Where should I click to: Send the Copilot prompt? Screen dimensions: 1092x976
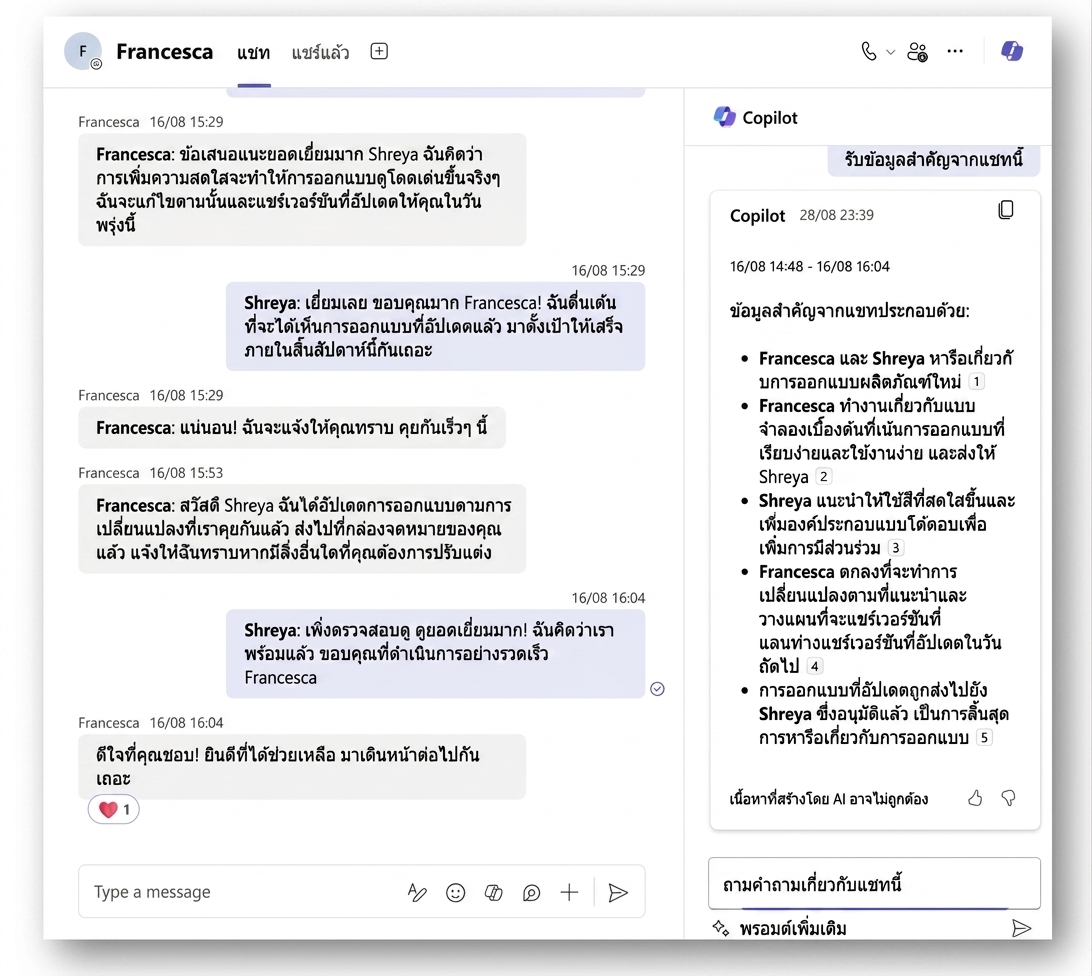[x=1021, y=928]
